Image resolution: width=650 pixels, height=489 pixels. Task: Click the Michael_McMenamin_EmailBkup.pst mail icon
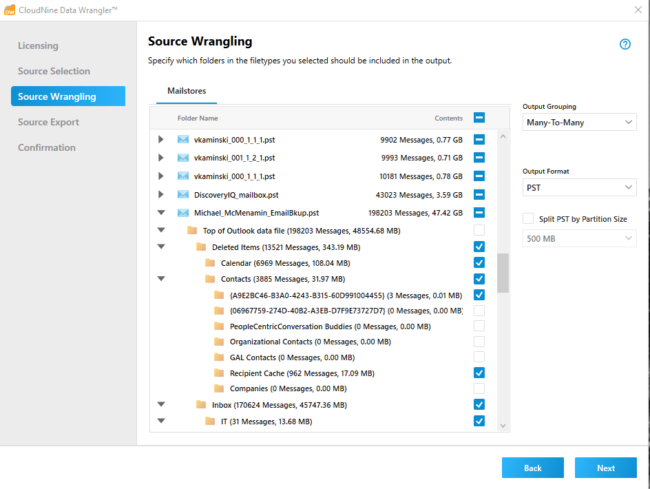(x=183, y=213)
